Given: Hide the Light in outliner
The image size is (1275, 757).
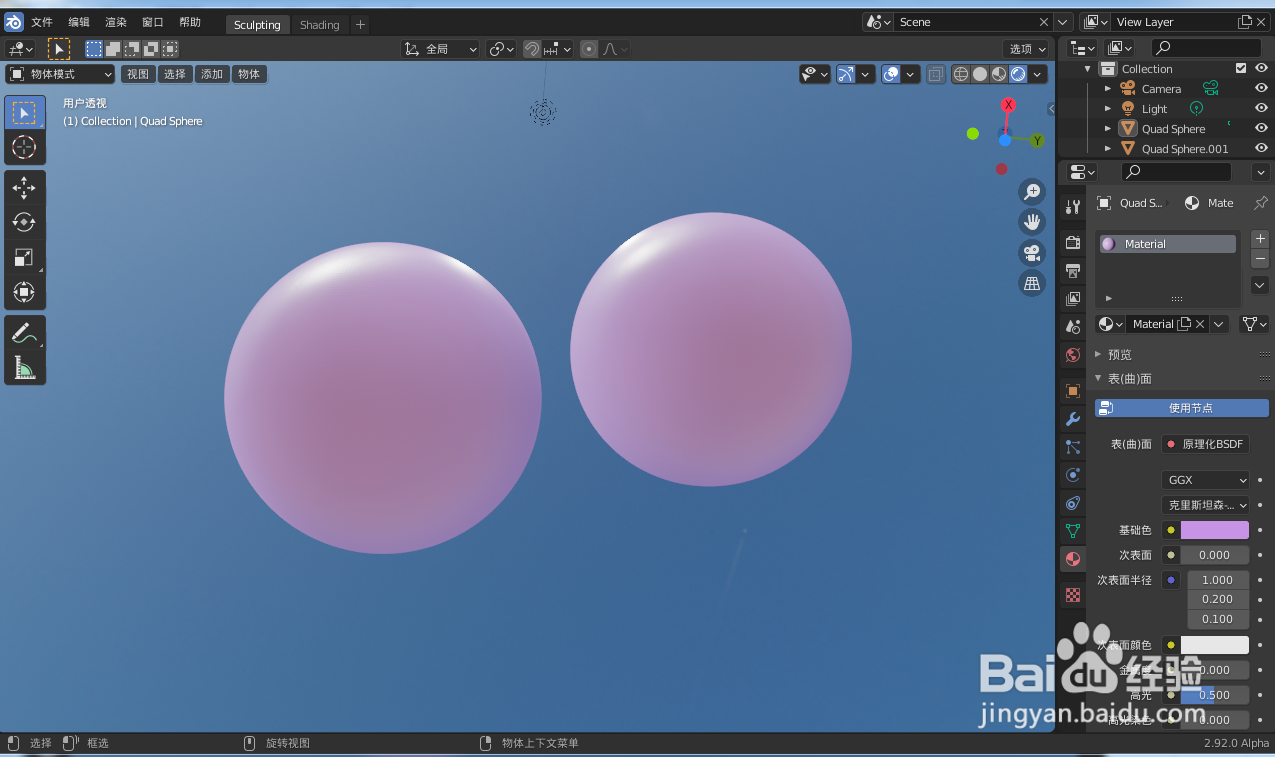Looking at the screenshot, I should click(1261, 108).
